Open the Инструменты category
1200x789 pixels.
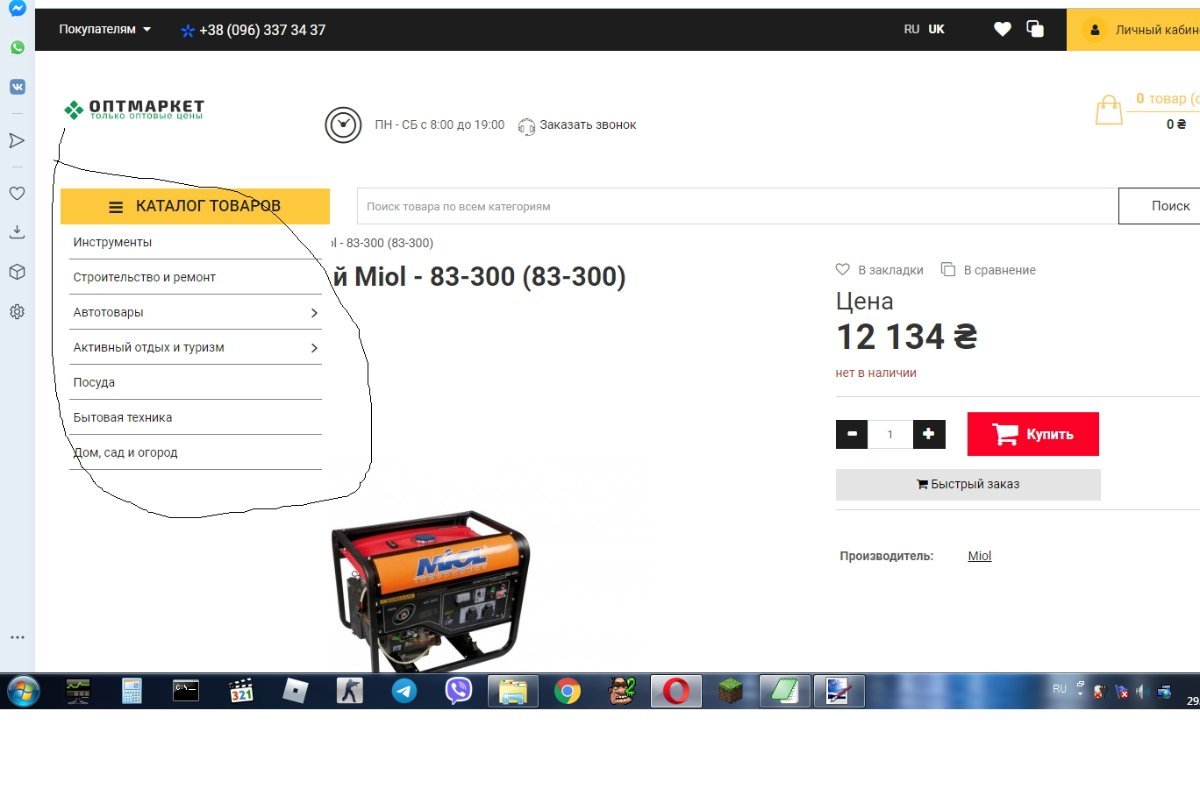112,242
